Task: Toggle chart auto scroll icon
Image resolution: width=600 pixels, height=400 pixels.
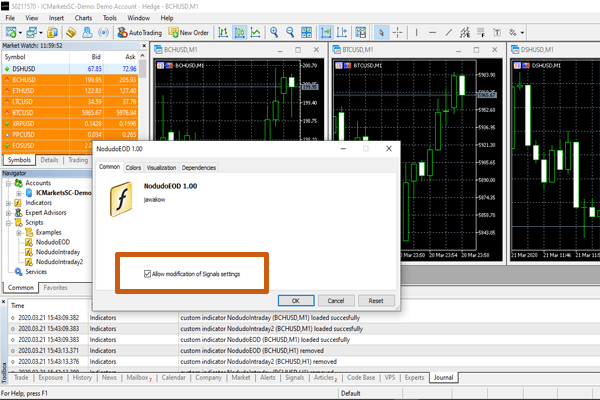Action: click(x=326, y=33)
